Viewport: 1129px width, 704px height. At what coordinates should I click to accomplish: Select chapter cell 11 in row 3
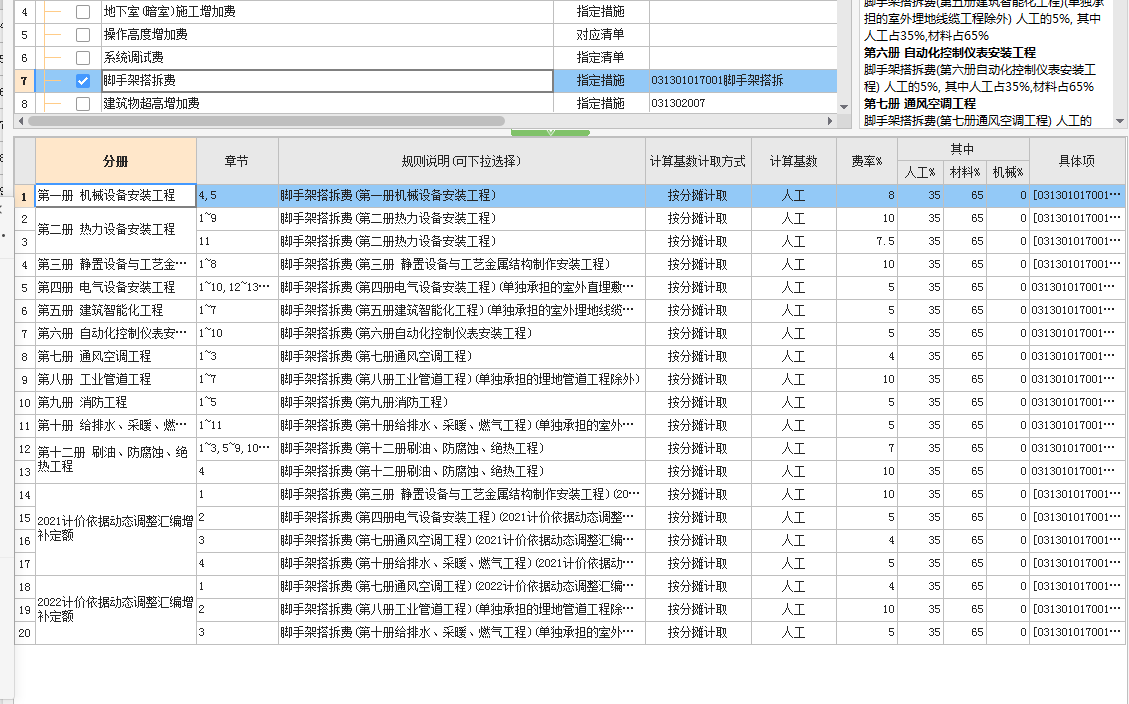click(x=237, y=241)
